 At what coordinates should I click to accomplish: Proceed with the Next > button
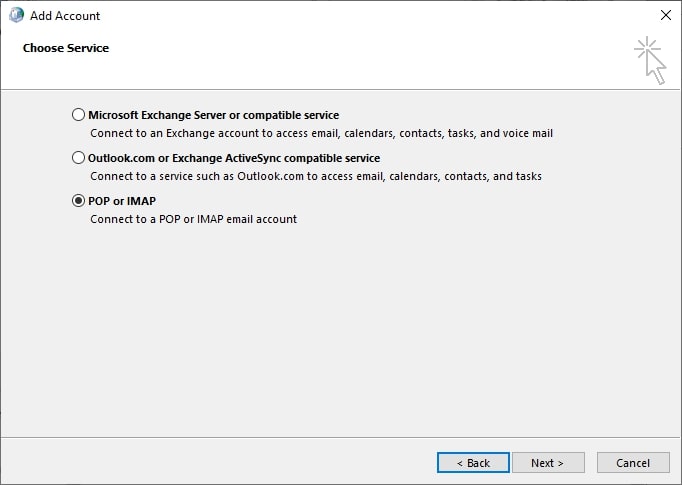coord(548,463)
